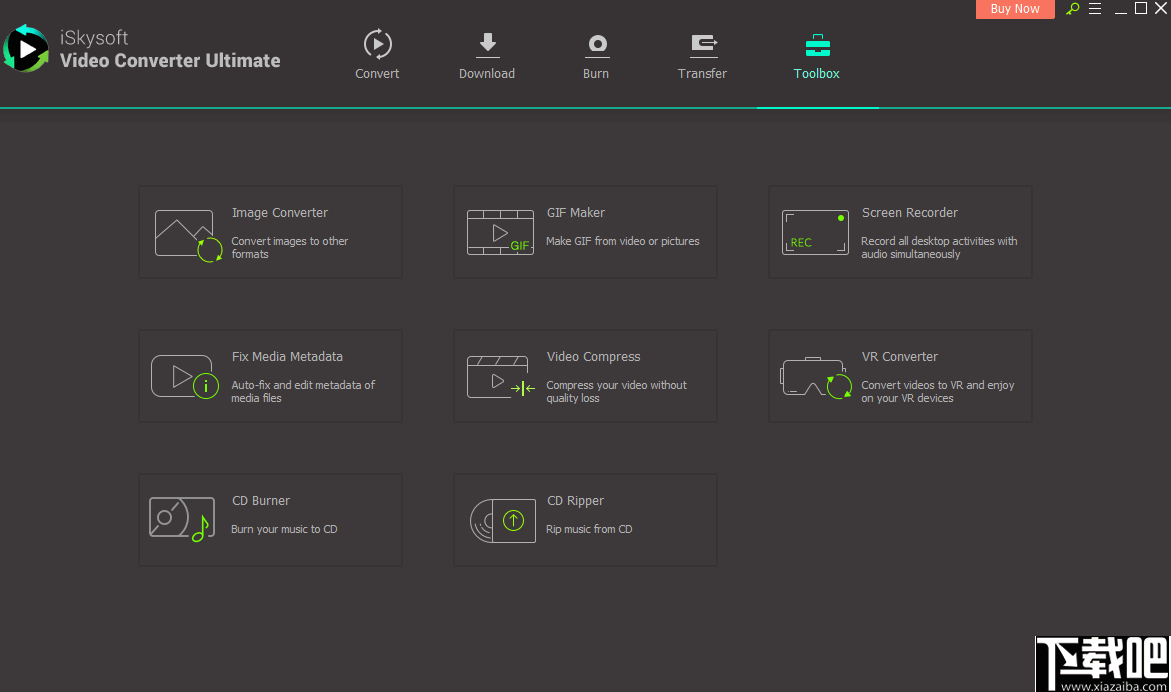The image size is (1171, 692).
Task: Click the Toolbox briefcase icon
Action: [x=818, y=46]
